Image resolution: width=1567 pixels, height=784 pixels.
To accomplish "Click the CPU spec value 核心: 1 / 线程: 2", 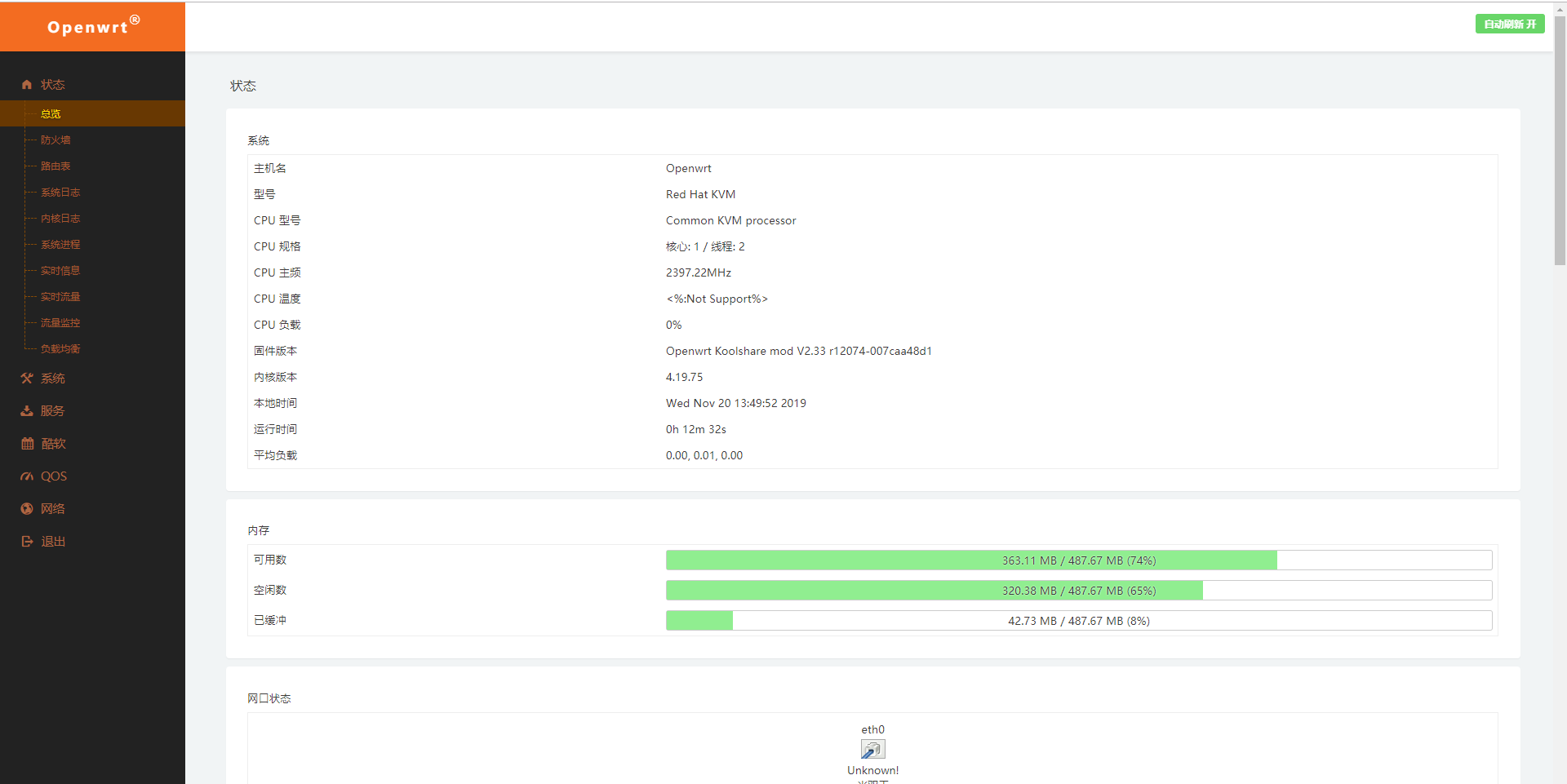I will (x=705, y=246).
